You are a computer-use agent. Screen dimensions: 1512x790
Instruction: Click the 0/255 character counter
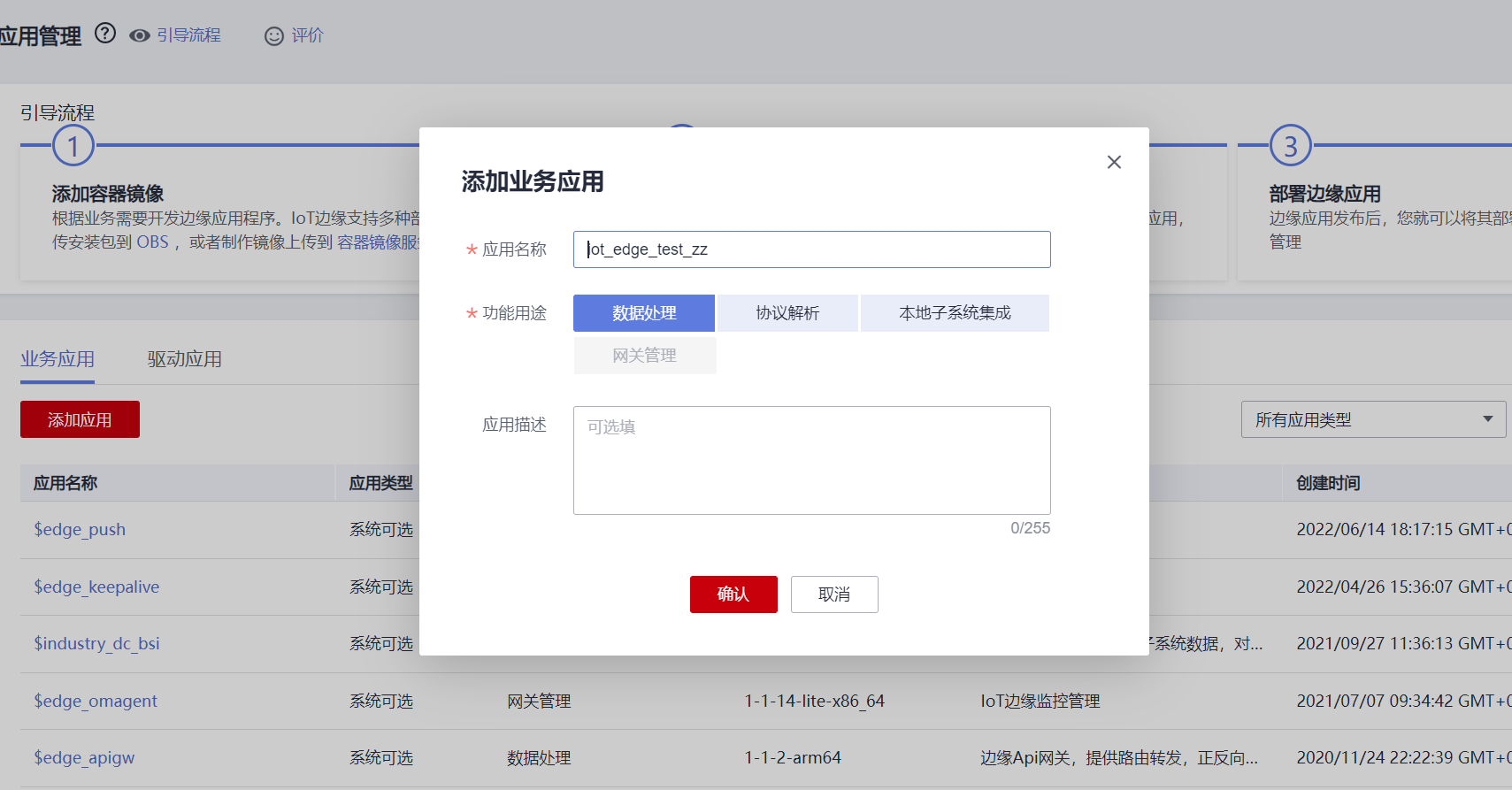(x=1031, y=528)
